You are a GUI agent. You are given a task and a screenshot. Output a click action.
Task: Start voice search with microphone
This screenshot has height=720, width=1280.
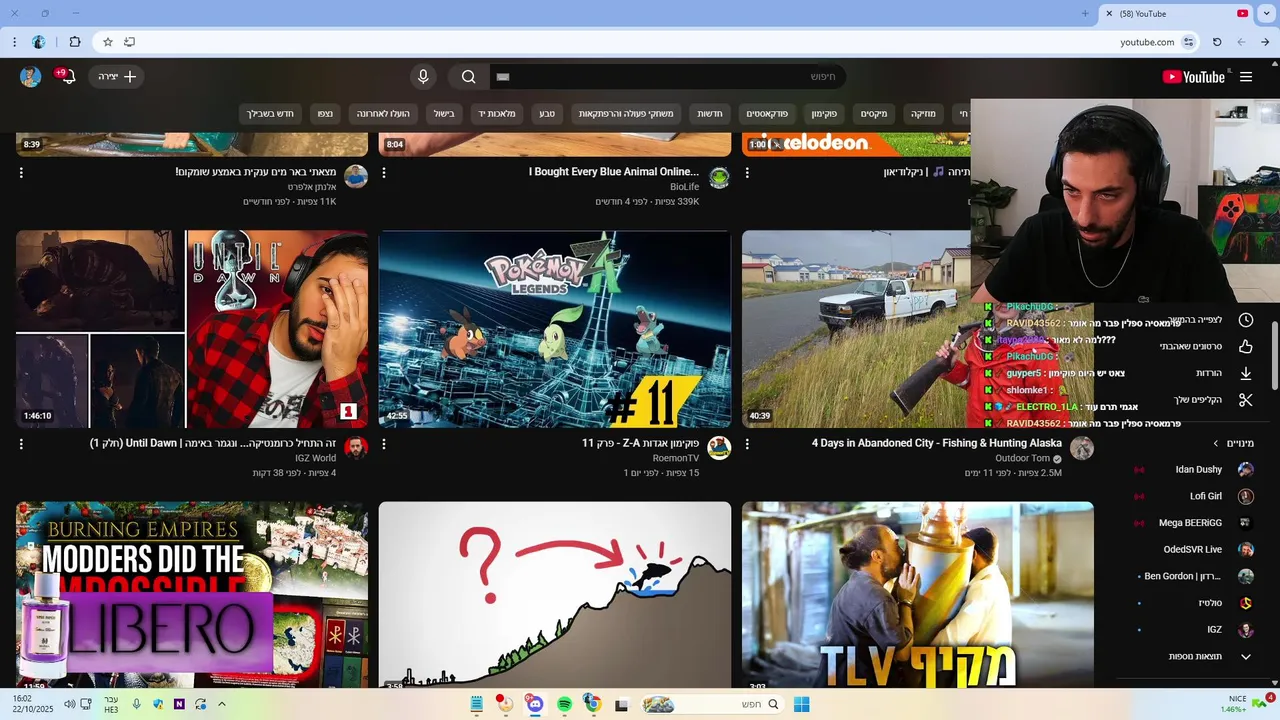pyautogui.click(x=423, y=77)
